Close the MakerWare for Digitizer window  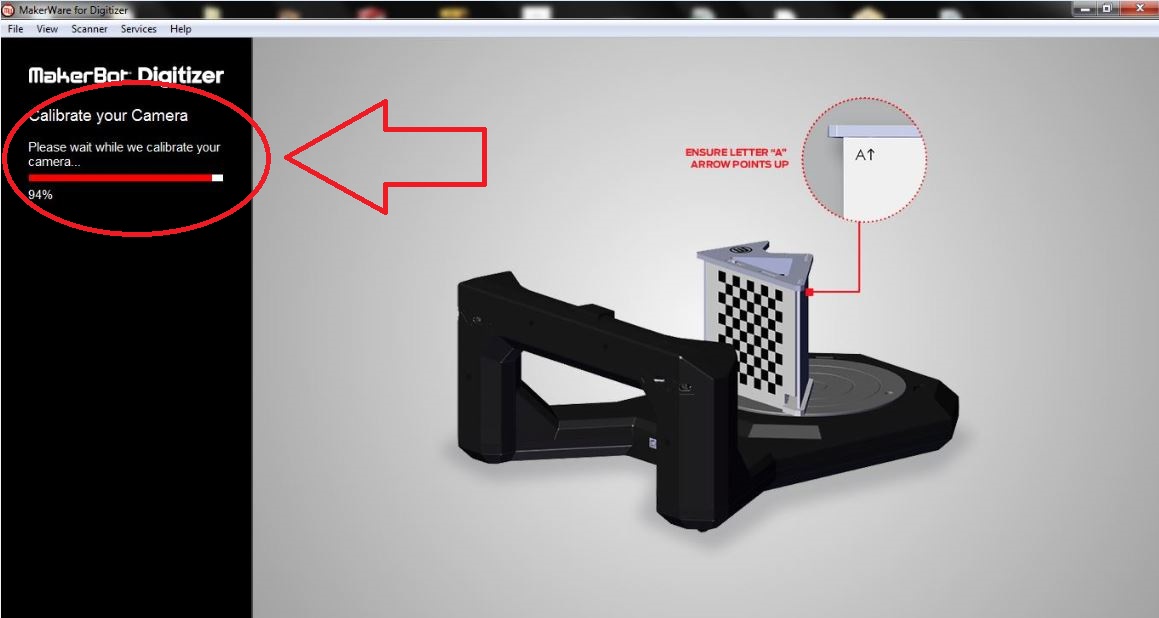point(1138,9)
